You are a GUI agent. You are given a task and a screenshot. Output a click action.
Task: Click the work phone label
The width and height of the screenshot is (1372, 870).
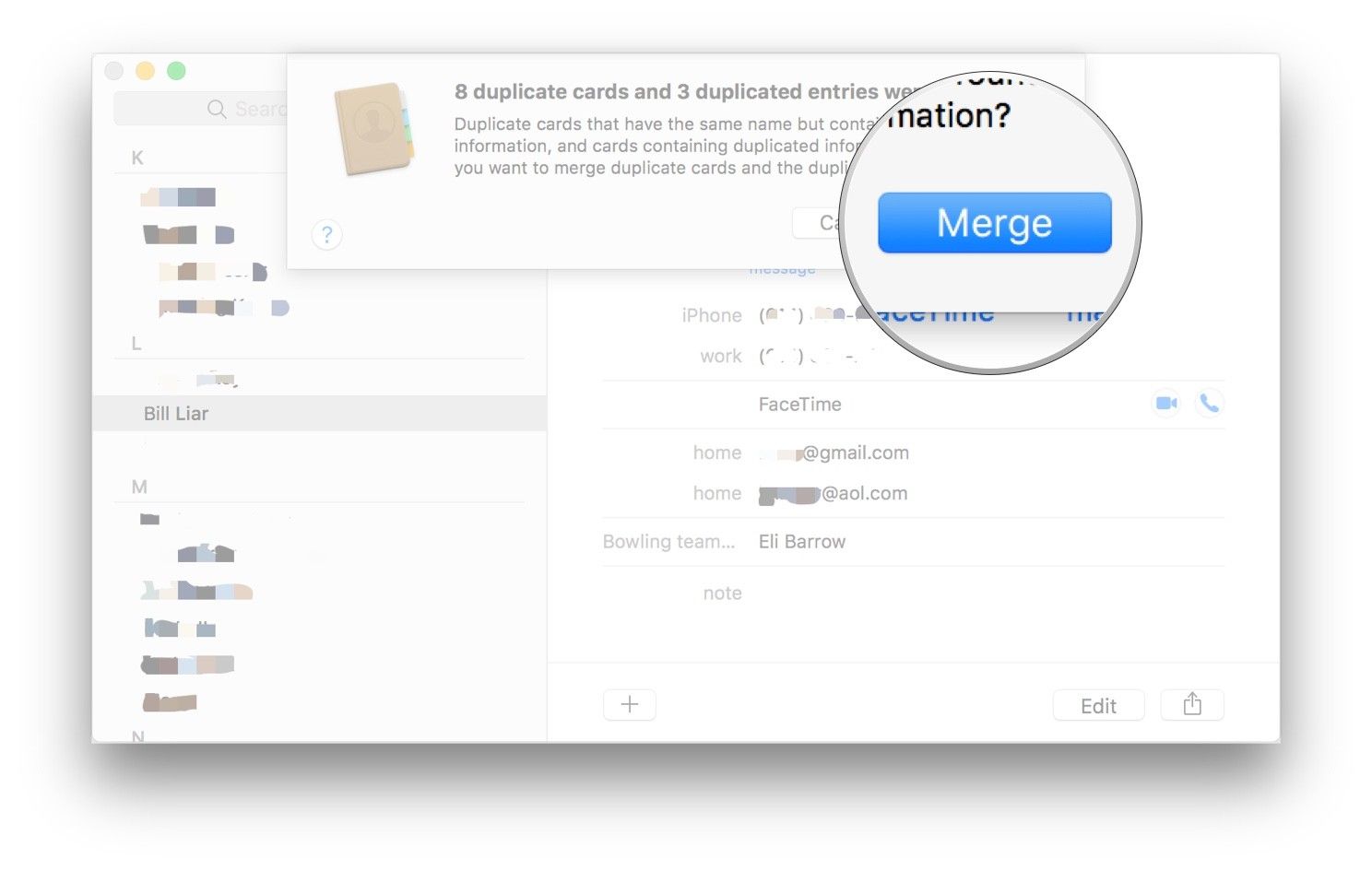click(720, 357)
